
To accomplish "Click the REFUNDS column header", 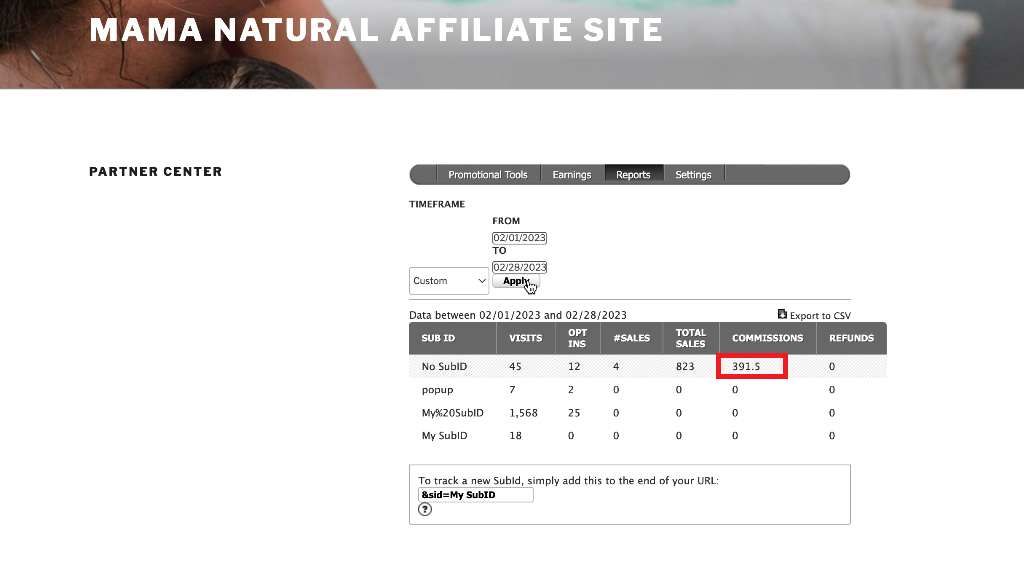I will coord(852,338).
